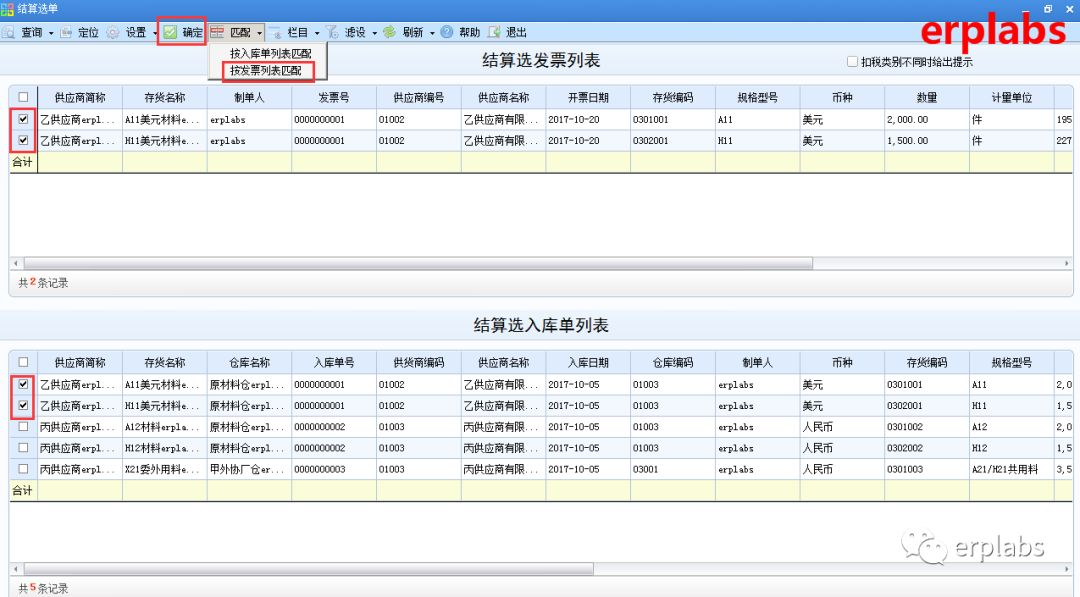Check receipt row X21委外用料 checkbox
This screenshot has width=1080, height=597.
[x=23, y=469]
